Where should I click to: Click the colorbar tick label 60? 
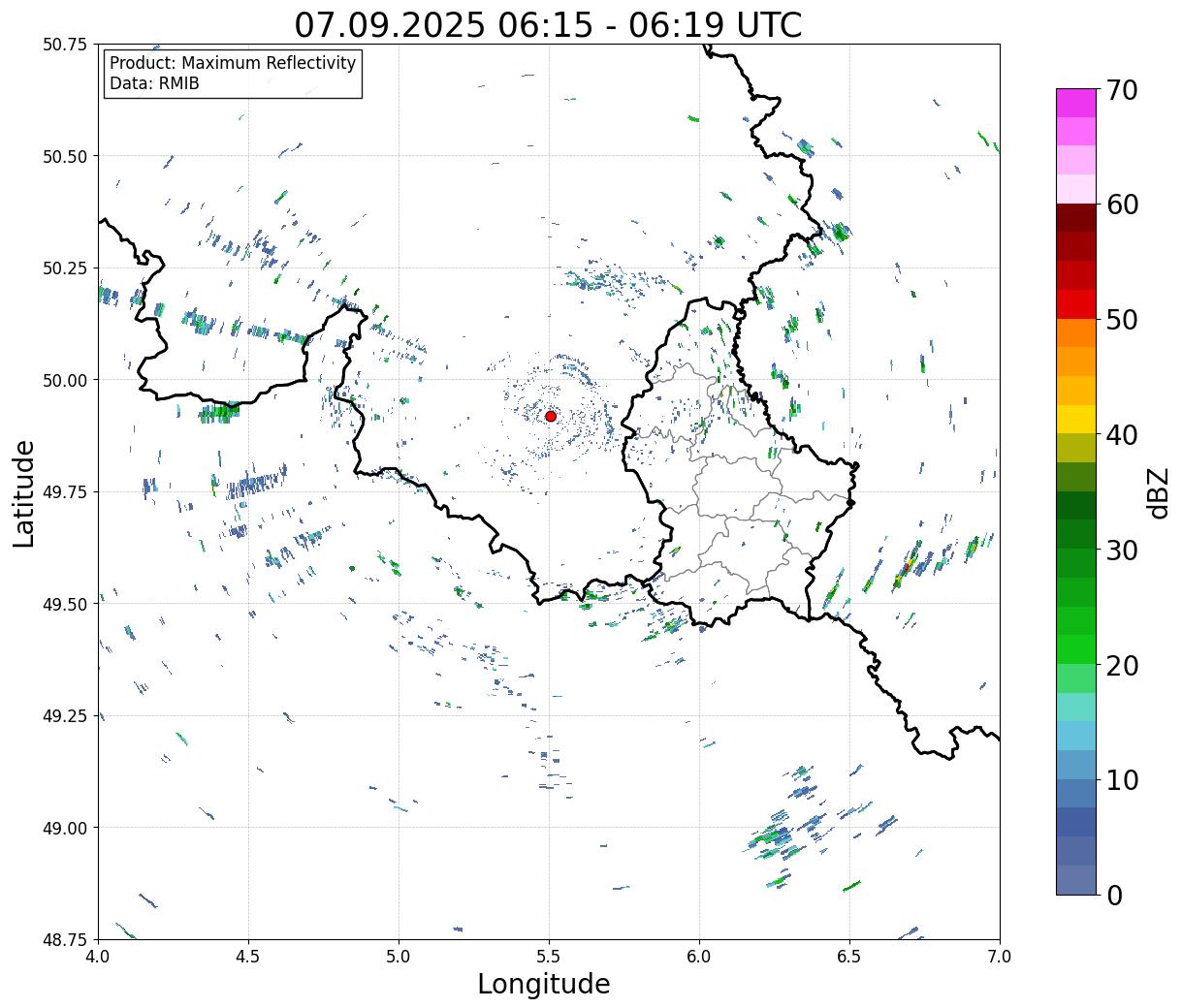pos(1121,205)
